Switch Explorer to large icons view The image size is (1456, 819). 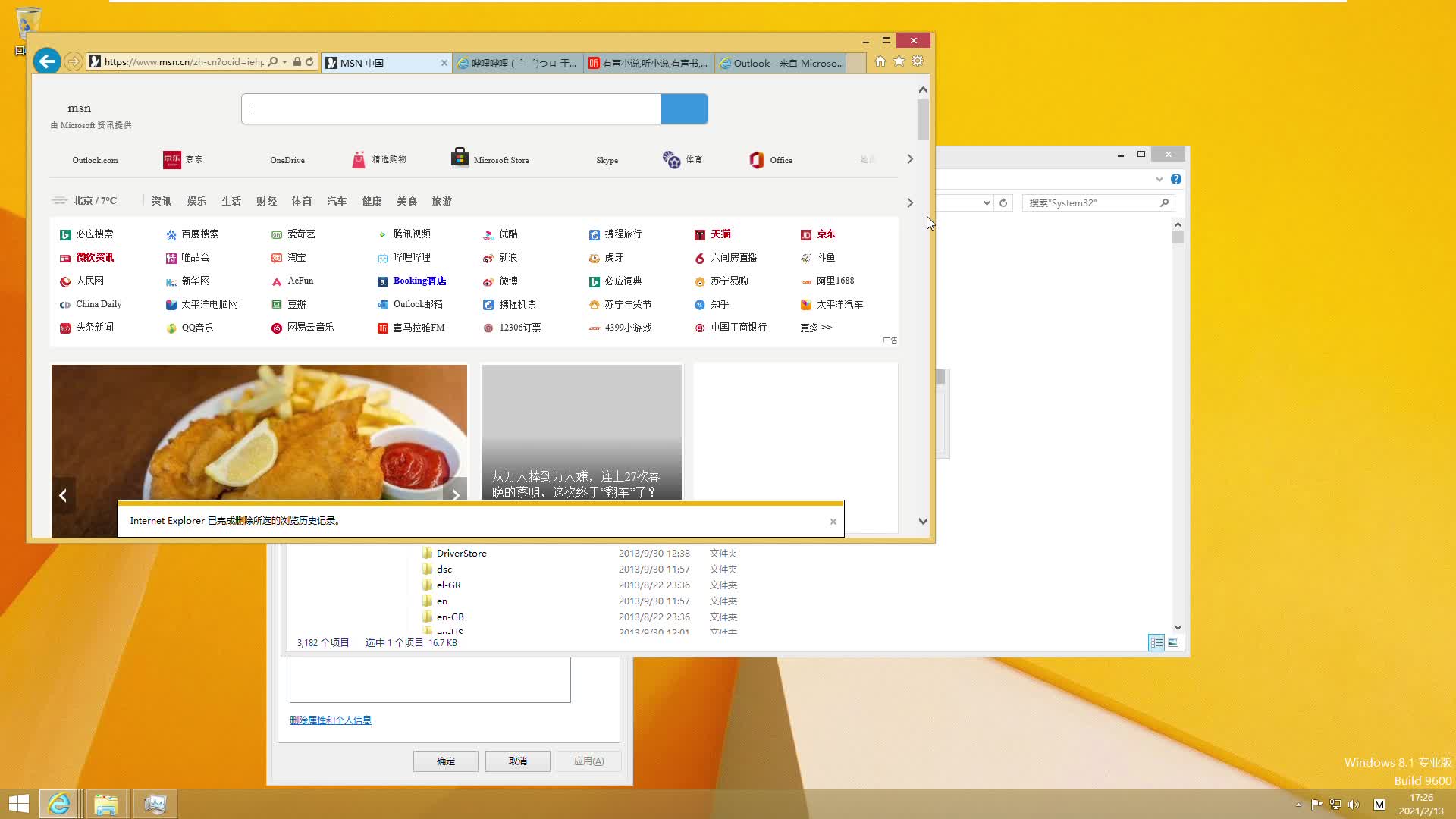coord(1173,643)
